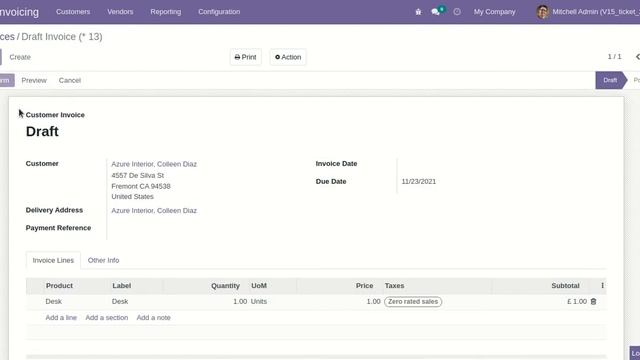The image size is (640, 360).
Task: Sort by Price column header
Action: pyautogui.click(x=364, y=286)
